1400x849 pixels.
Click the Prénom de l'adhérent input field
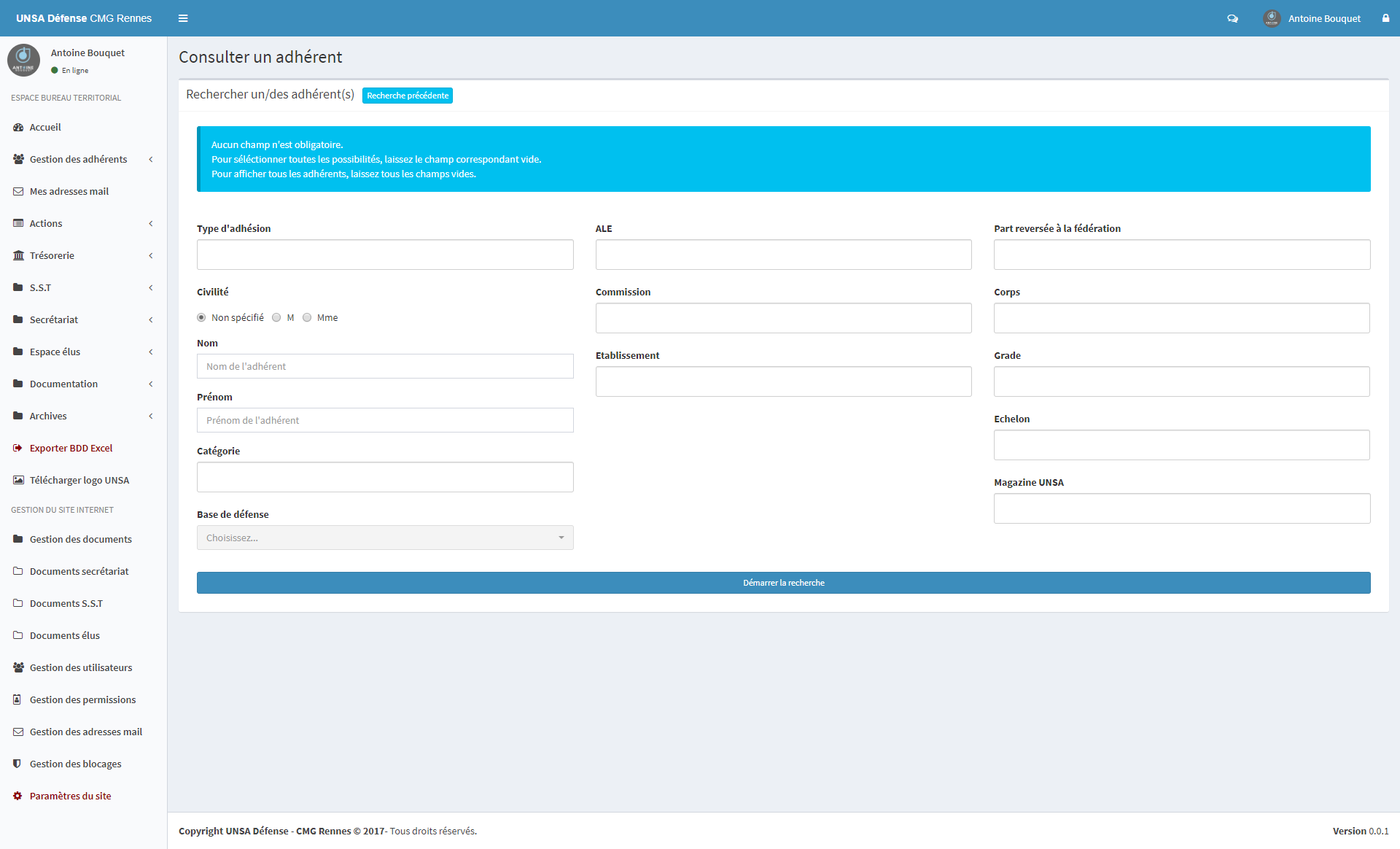tap(385, 420)
